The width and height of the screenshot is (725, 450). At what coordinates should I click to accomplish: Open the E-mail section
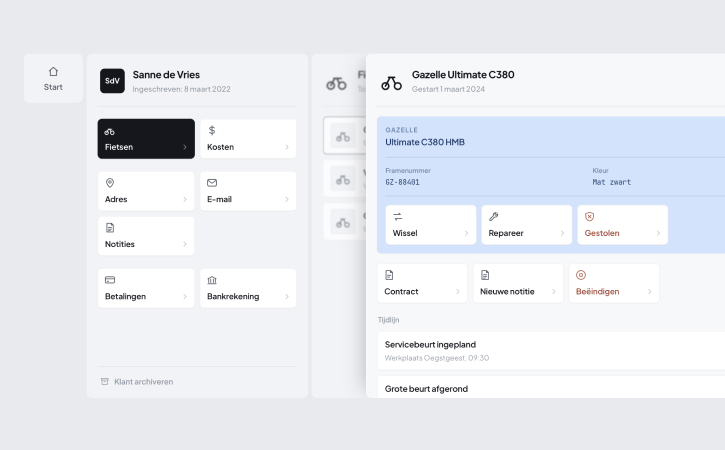coord(248,191)
